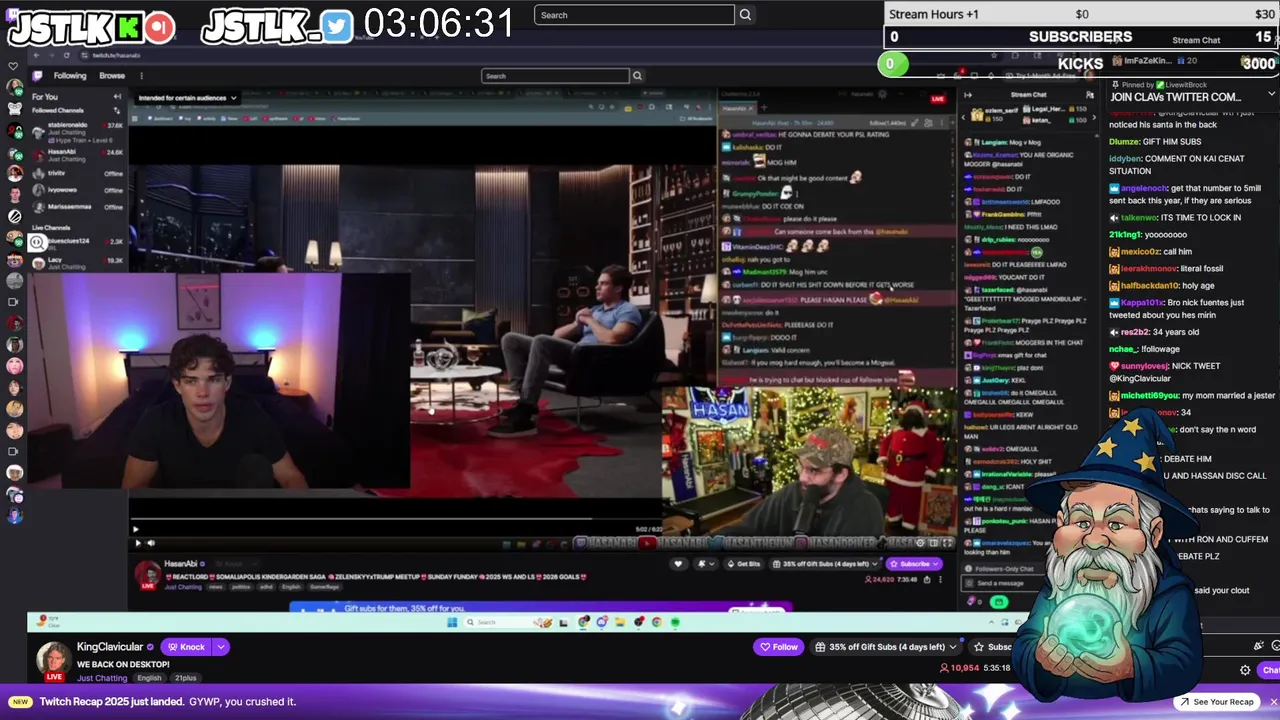The width and height of the screenshot is (1280, 720).
Task: Open more options dots under HasanAbi Subscribe
Action: pos(940,579)
